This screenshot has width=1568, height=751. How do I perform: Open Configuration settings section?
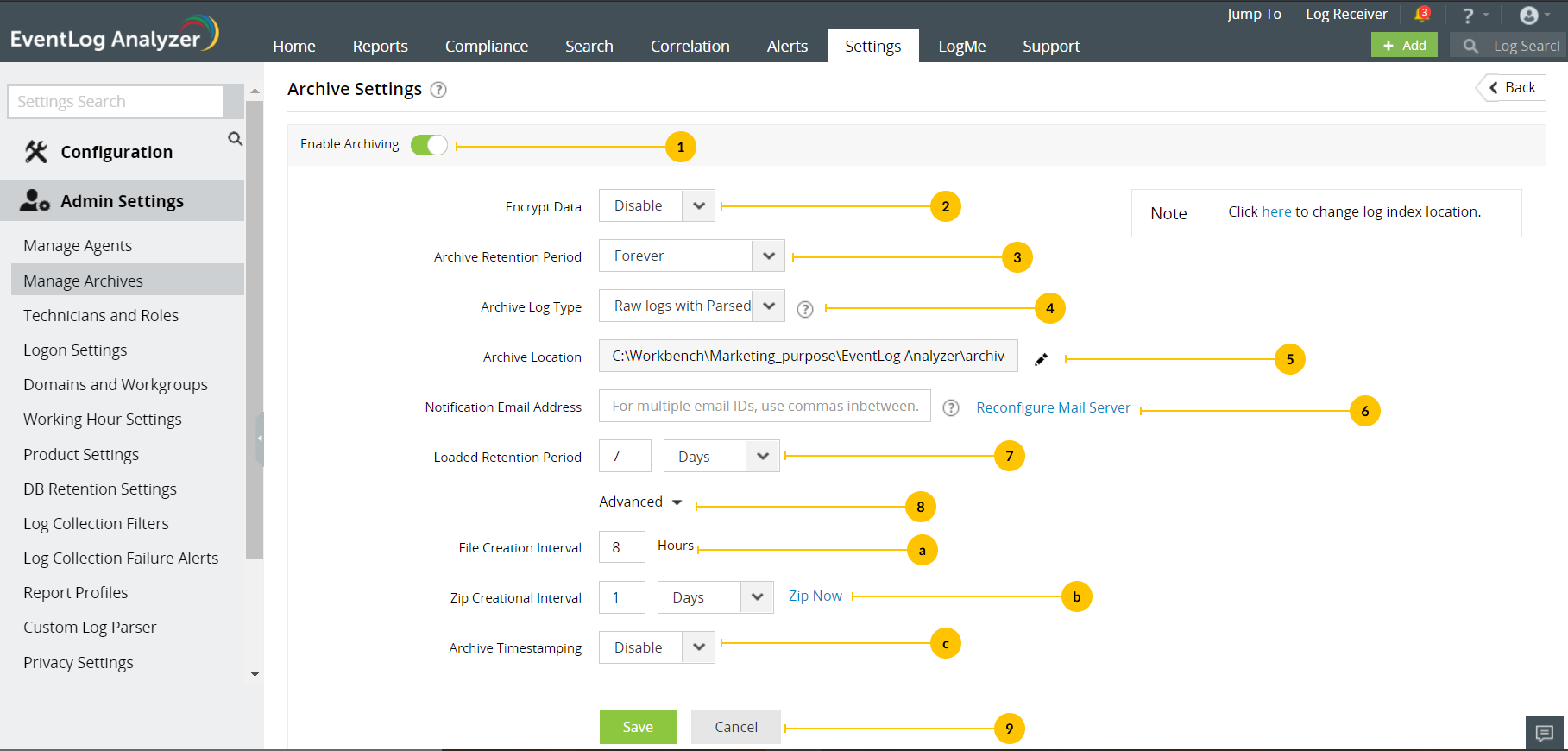[116, 152]
